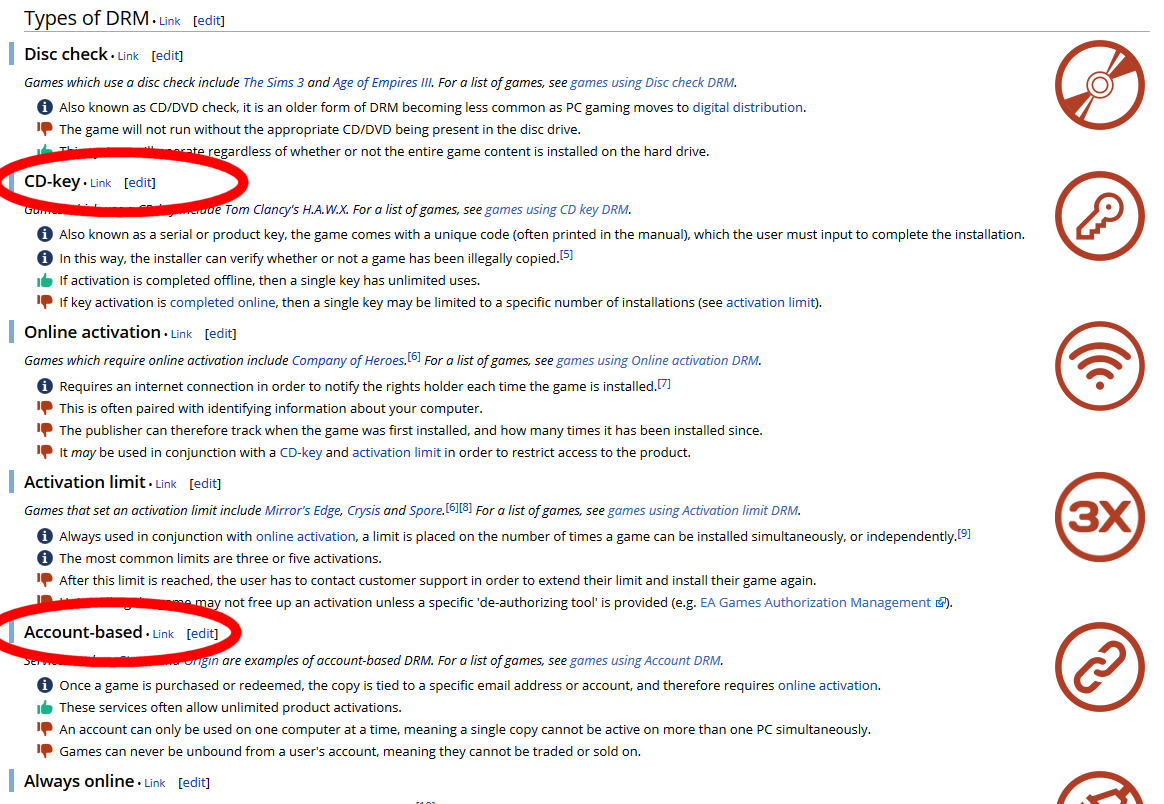Click thumbs-down icon beside 'If key activation is'
Screen dimensions: 1164x804
point(45,302)
